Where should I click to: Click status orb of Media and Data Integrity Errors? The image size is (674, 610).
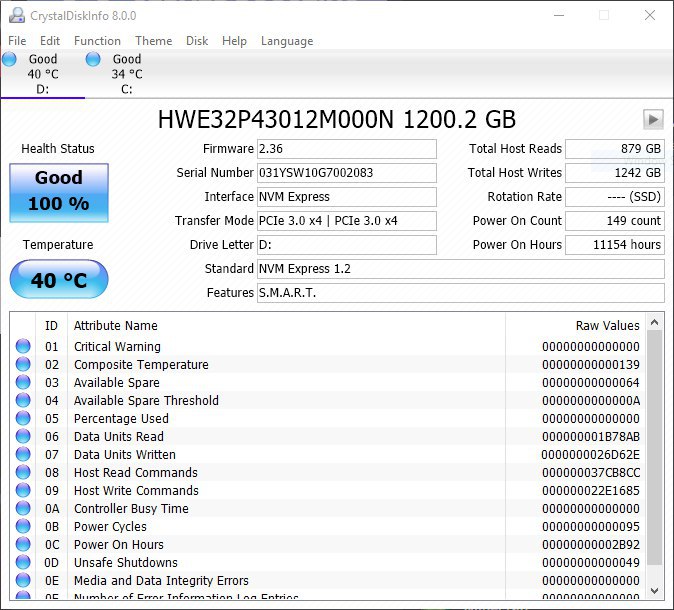[23, 581]
